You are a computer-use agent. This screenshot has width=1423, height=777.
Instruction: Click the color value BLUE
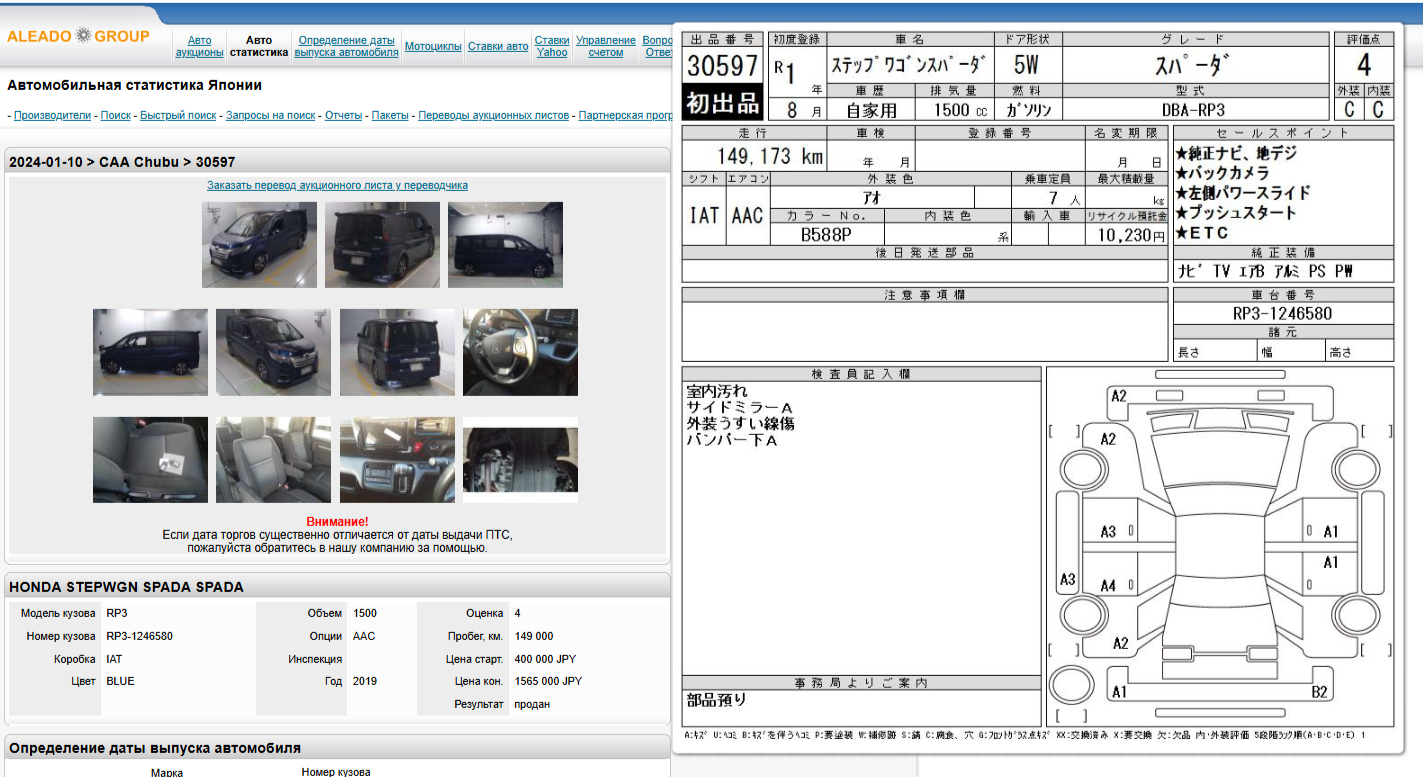coord(120,681)
